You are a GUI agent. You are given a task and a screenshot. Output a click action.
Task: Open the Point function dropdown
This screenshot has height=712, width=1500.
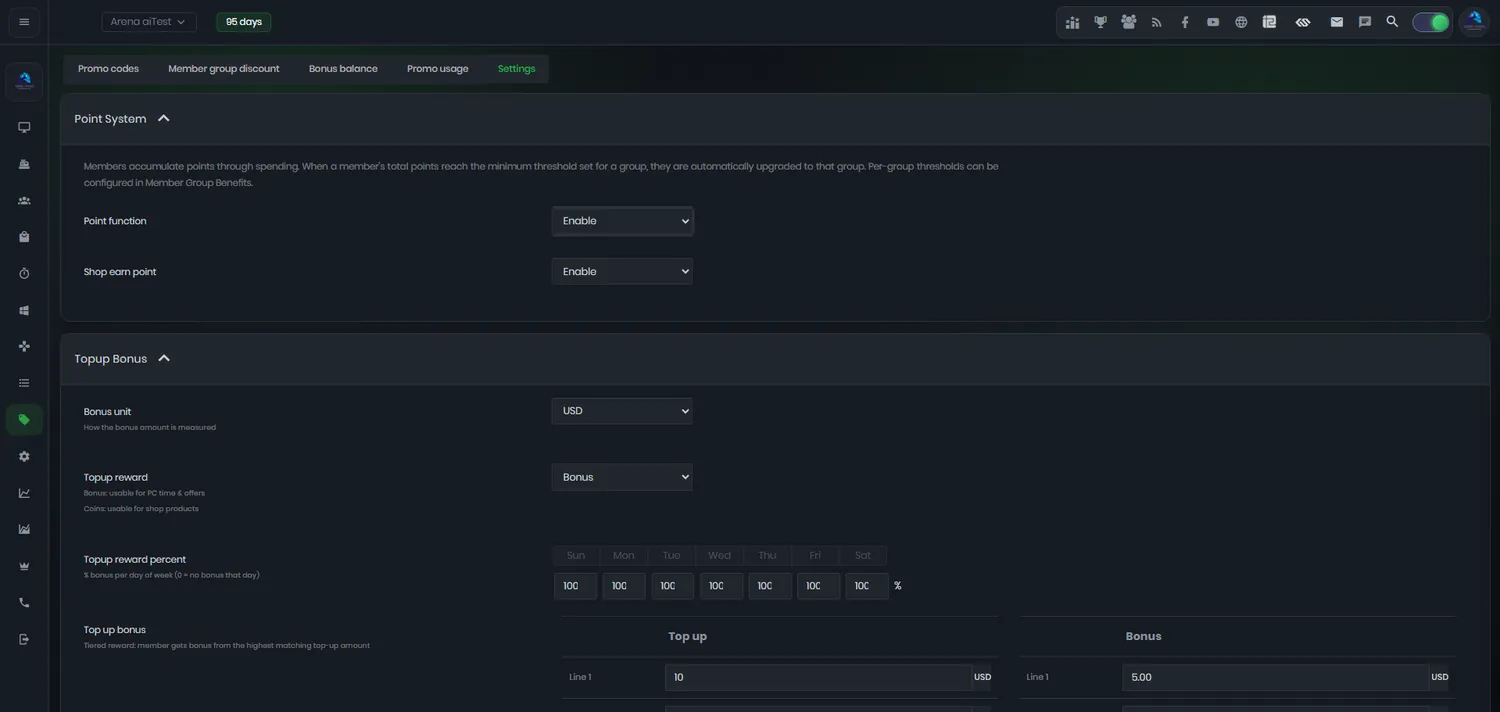(622, 221)
